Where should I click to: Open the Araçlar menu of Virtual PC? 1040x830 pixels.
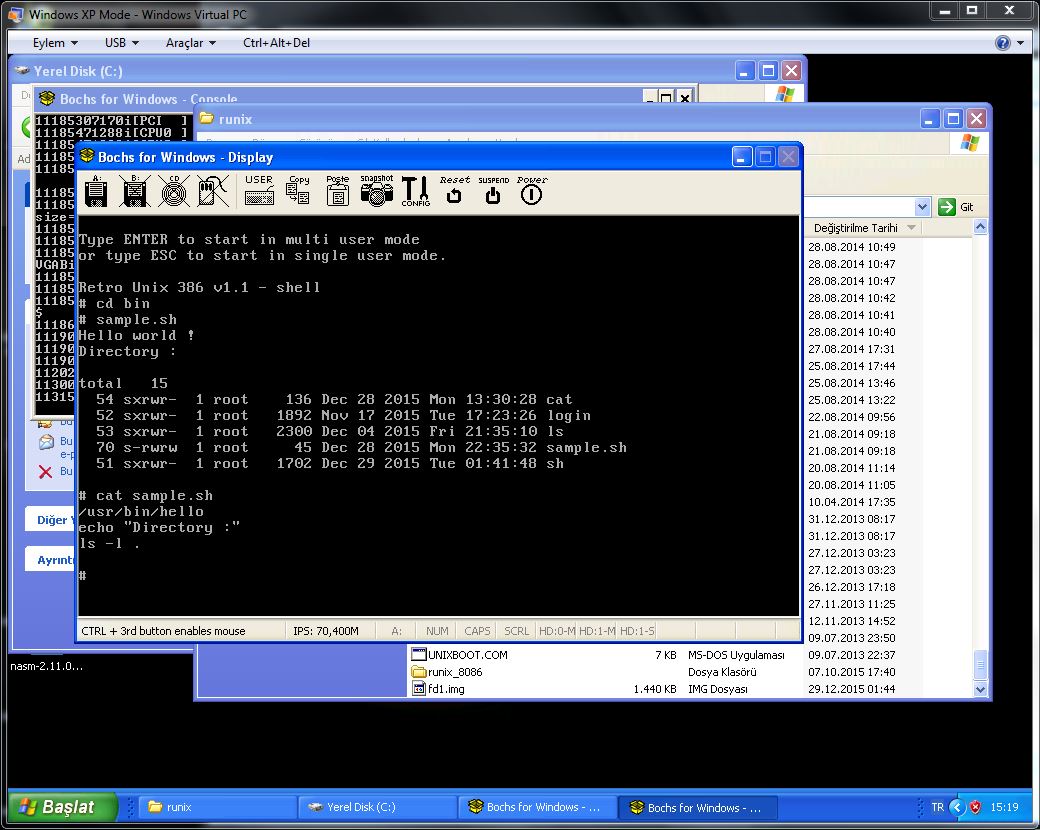(190, 42)
